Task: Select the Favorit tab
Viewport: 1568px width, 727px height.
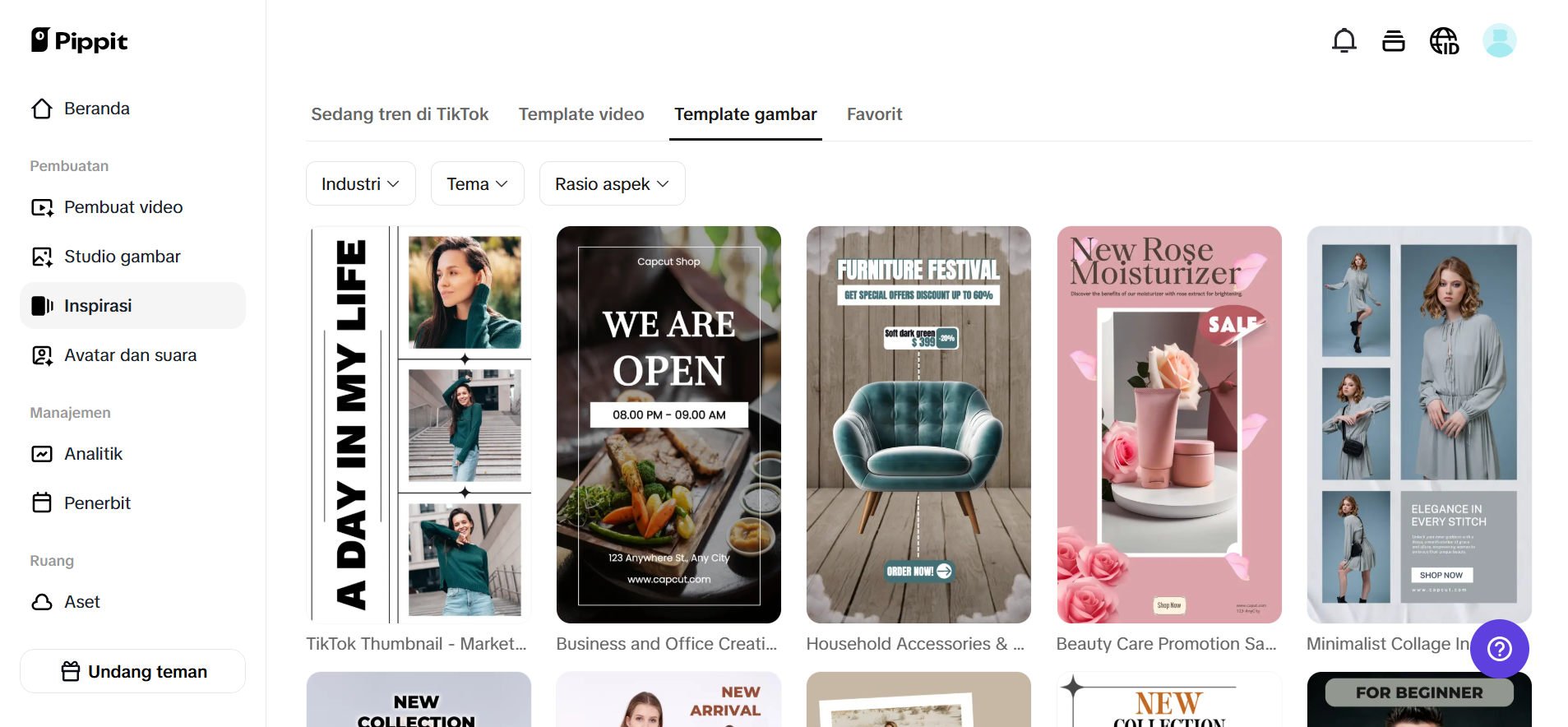Action: (874, 114)
